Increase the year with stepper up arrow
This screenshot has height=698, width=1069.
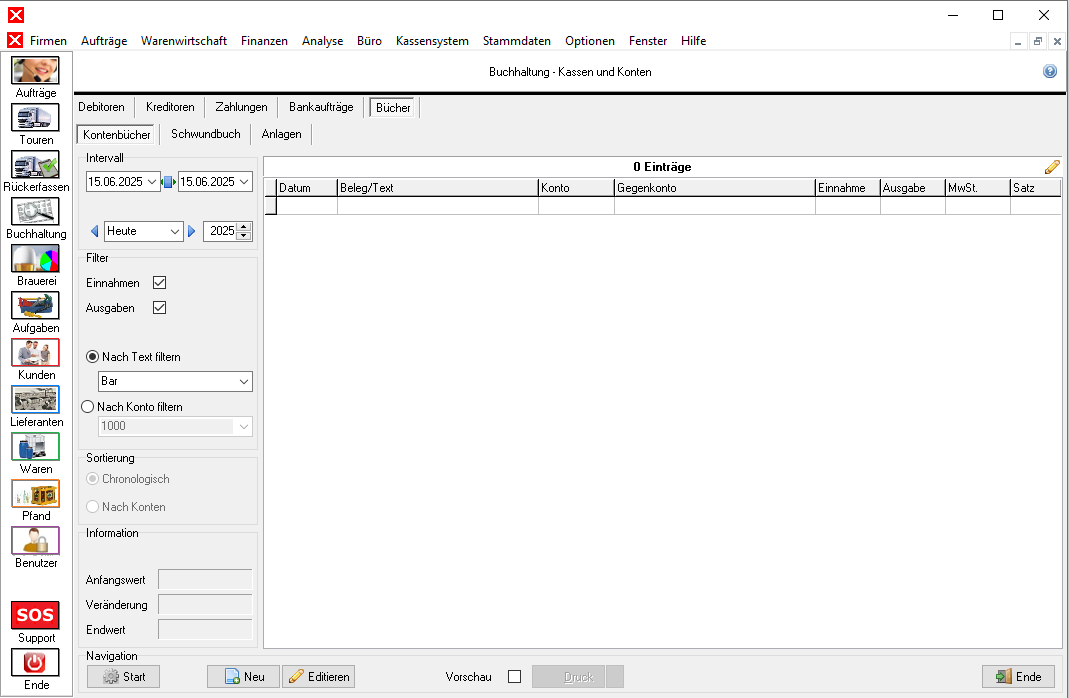pyautogui.click(x=244, y=227)
